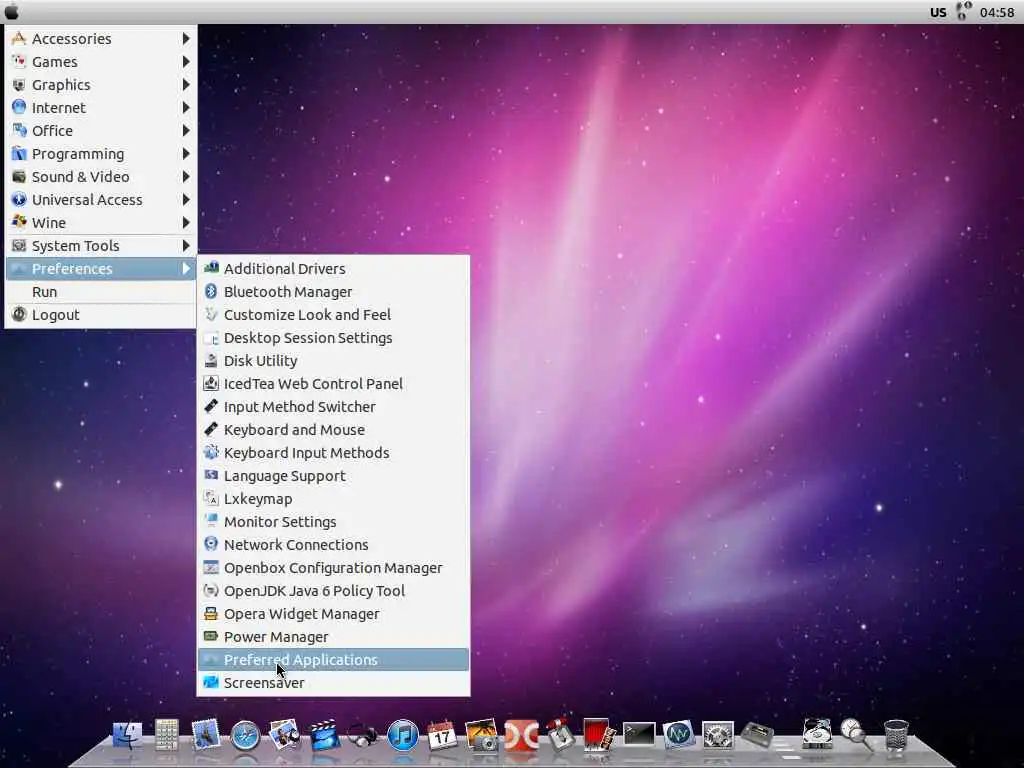Expand the Office submenu arrow
This screenshot has width=1024, height=768.
[x=186, y=131]
